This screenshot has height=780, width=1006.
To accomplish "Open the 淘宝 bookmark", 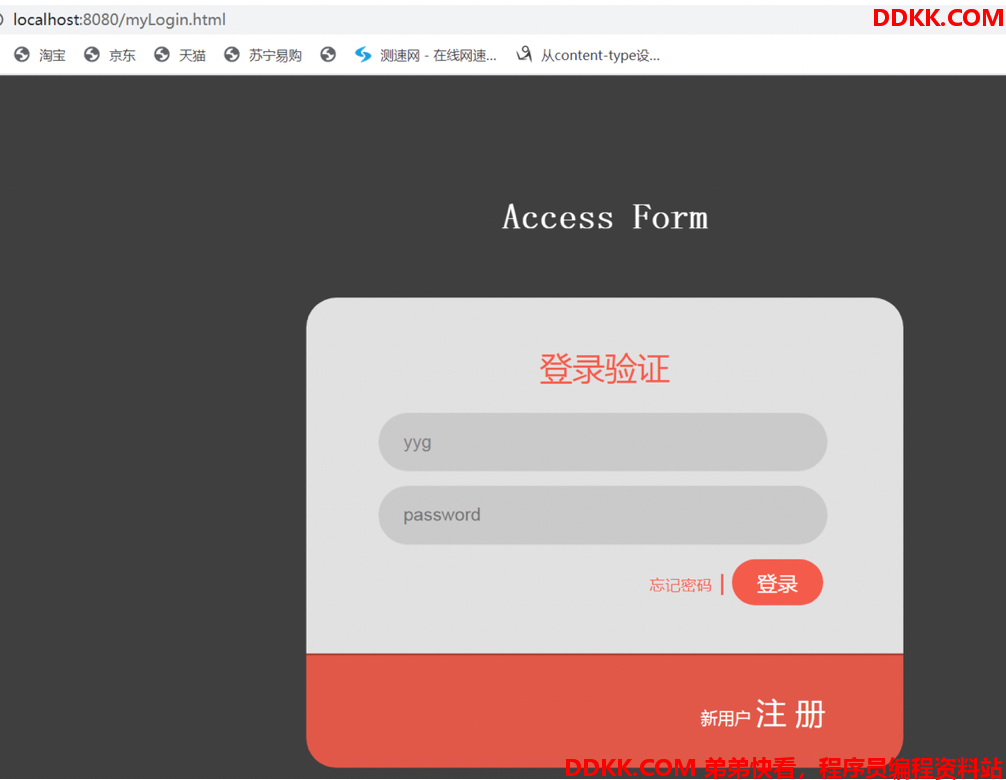I will [x=40, y=55].
